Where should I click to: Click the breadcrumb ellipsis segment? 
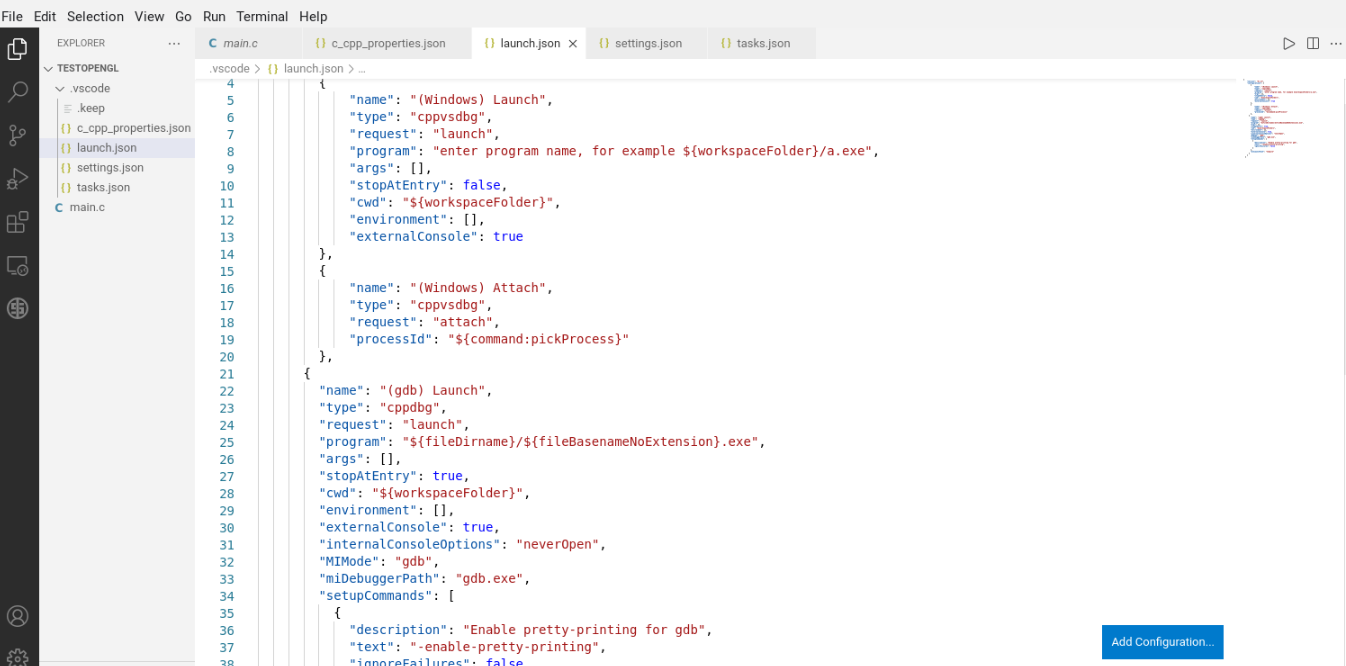point(362,68)
